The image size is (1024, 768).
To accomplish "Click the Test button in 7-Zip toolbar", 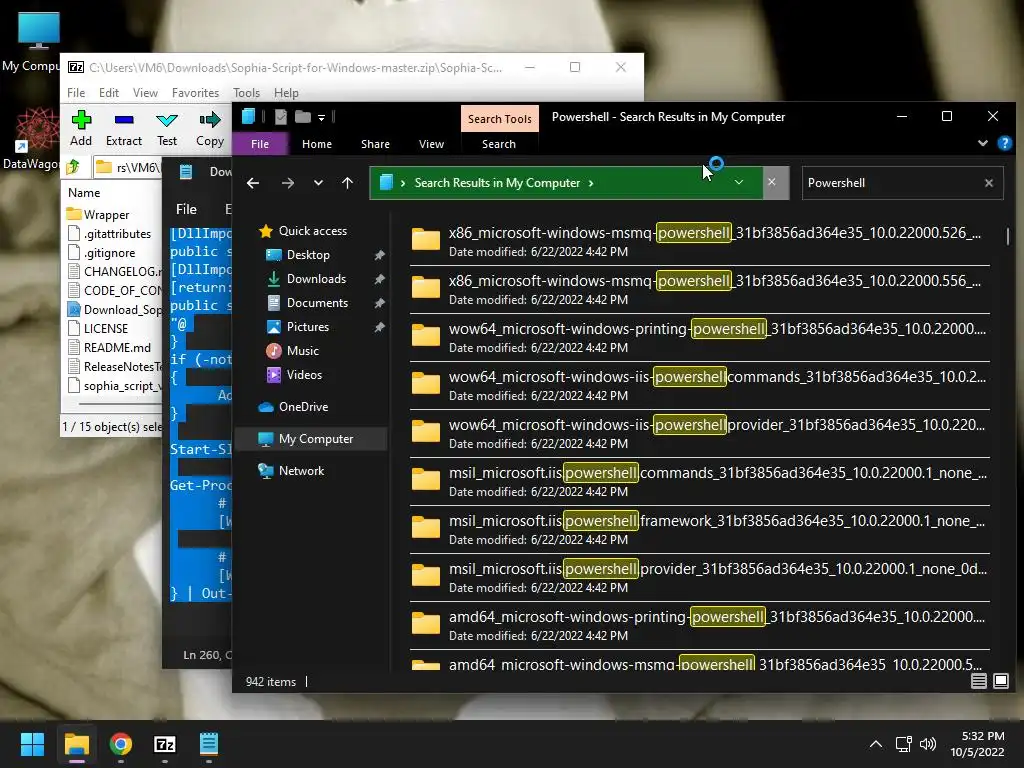I will point(167,128).
